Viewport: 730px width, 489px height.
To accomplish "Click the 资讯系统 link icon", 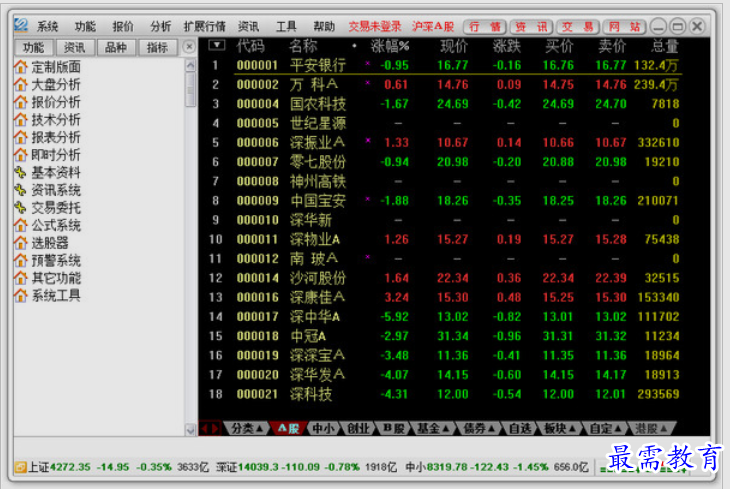I will 20,190.
